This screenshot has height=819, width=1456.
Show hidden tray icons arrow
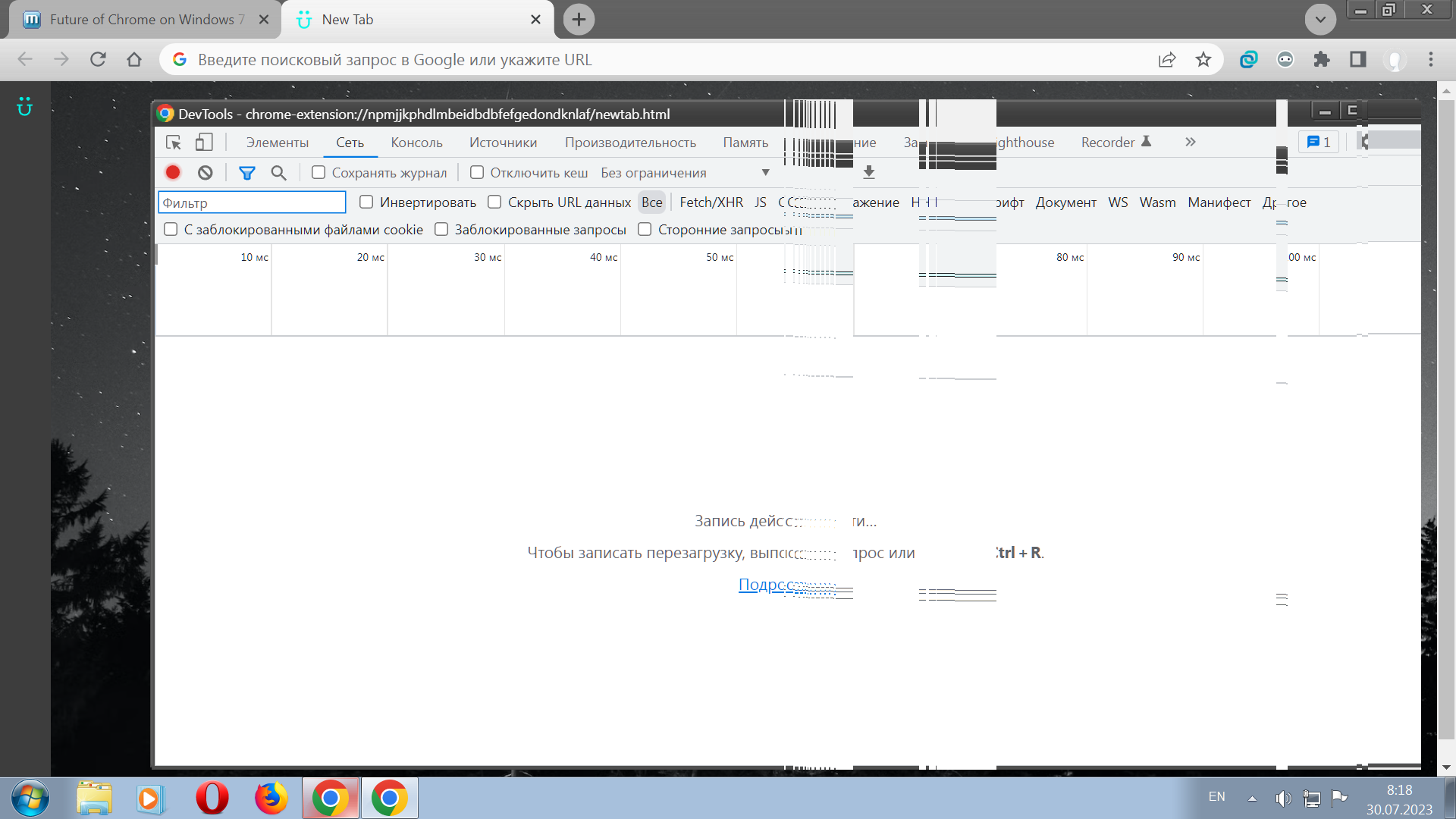pyautogui.click(x=1252, y=798)
